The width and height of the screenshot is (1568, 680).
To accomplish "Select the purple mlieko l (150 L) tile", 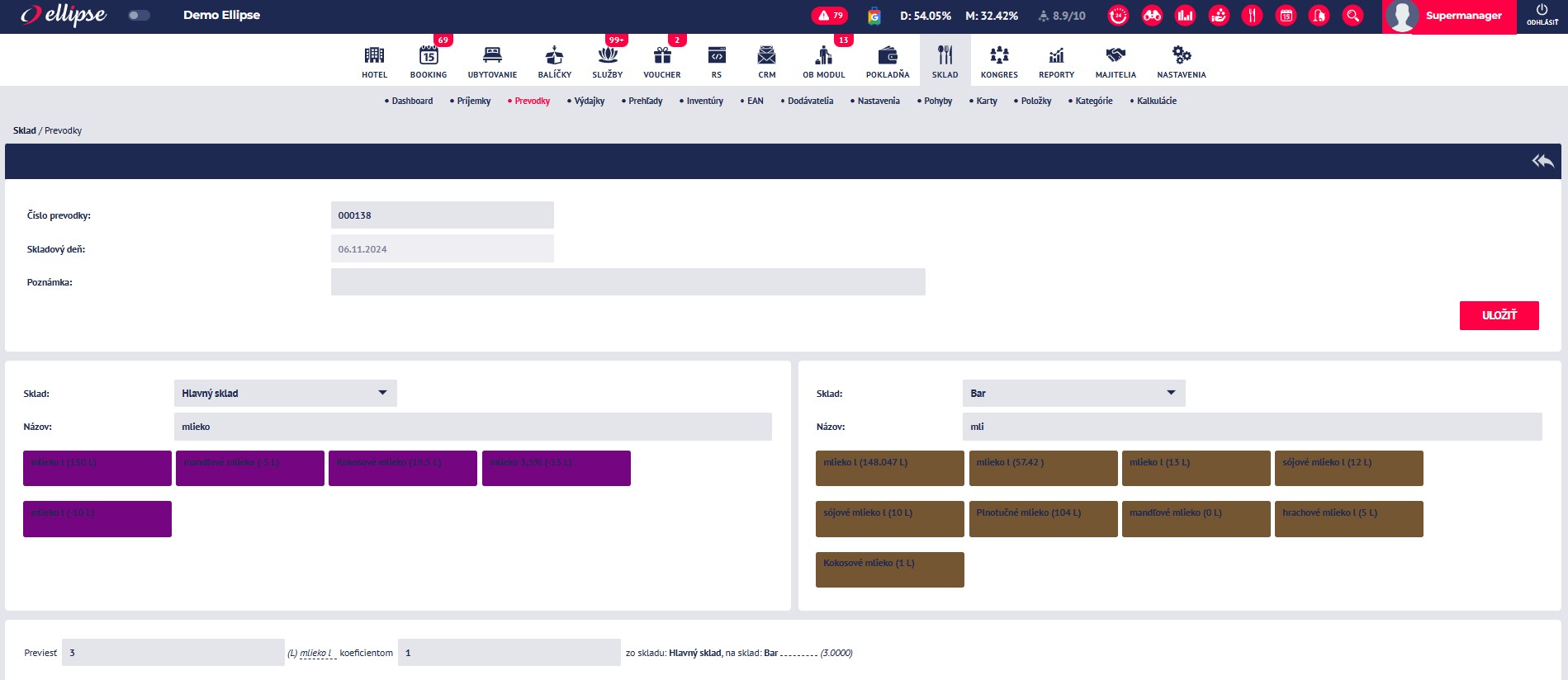I will [x=97, y=468].
